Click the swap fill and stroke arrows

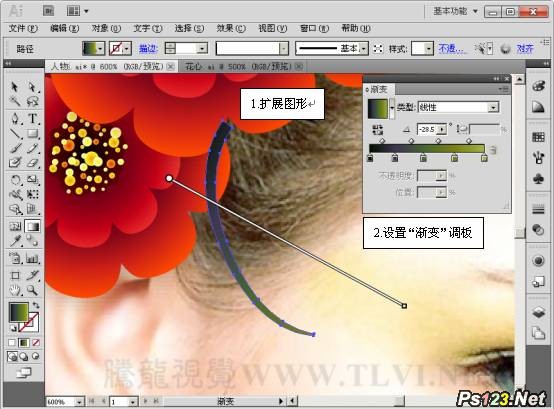click(x=36, y=305)
